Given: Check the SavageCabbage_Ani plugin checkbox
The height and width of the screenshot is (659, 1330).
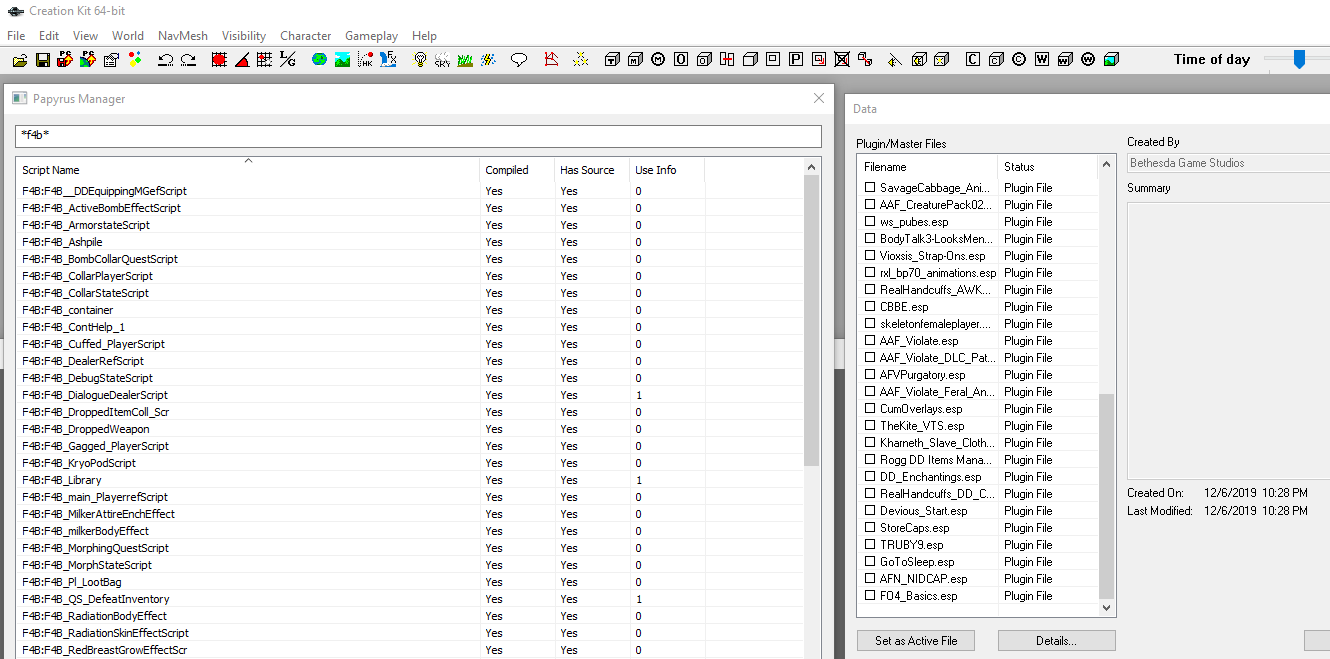Looking at the screenshot, I should 870,188.
